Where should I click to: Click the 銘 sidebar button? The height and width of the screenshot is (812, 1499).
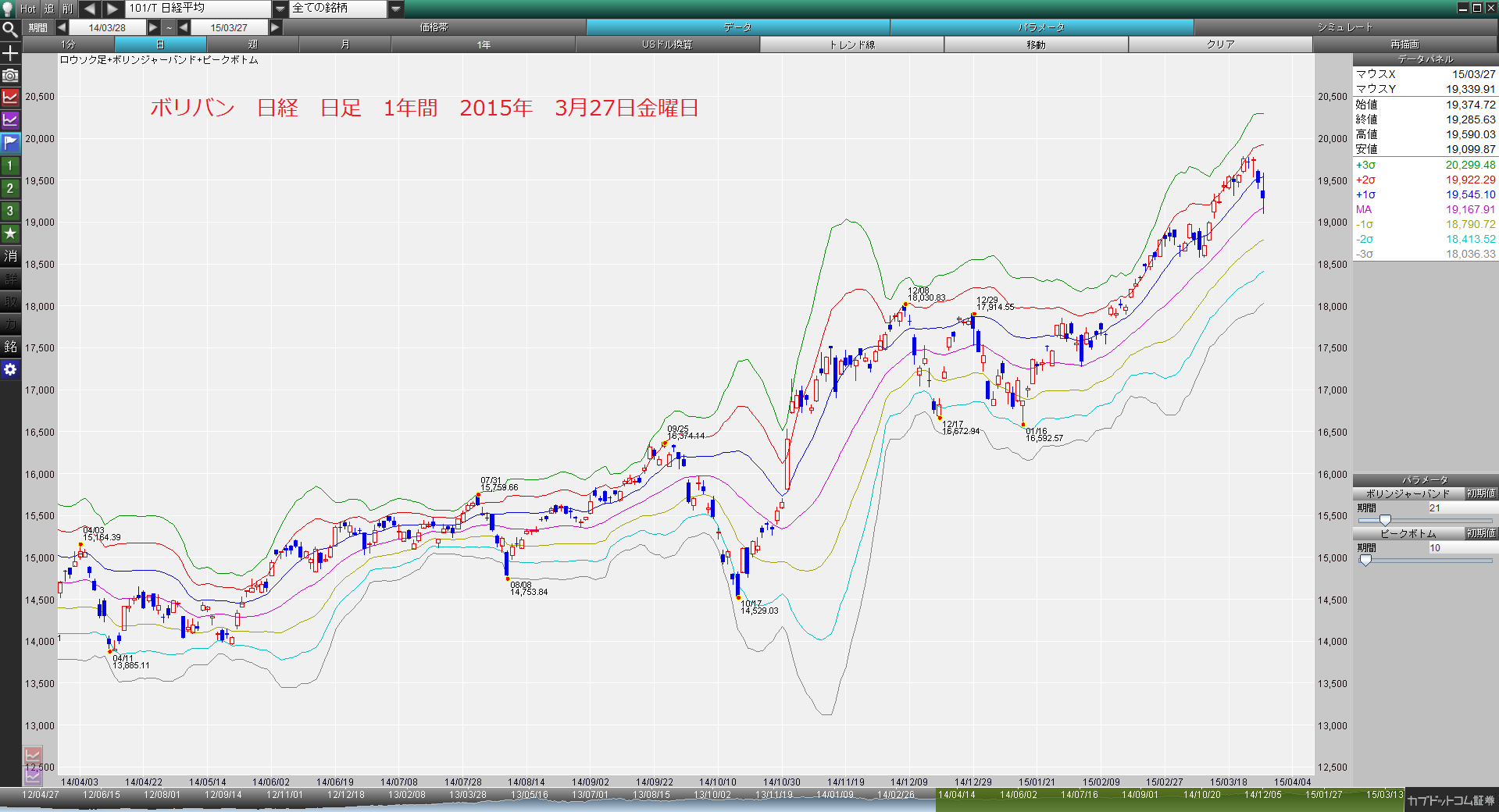click(10, 347)
